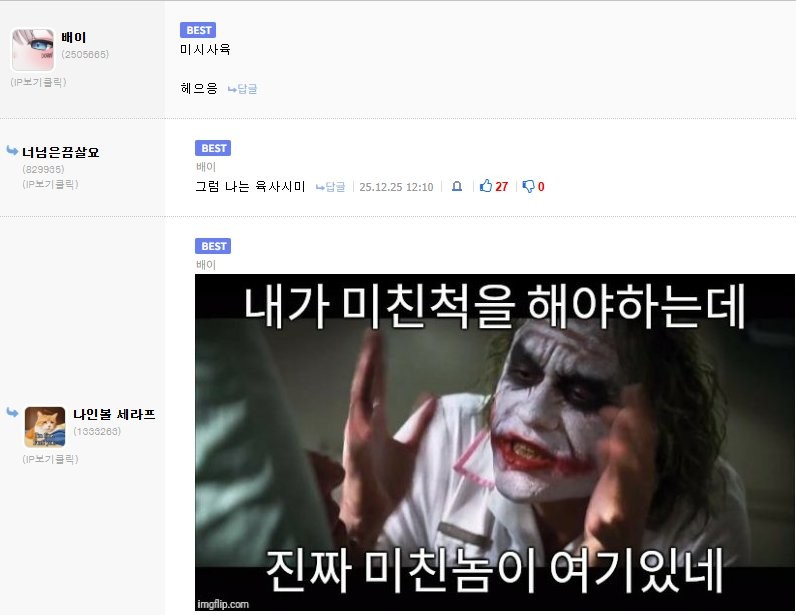Open the 나인볼 세라프 username profile
This screenshot has width=796, height=615.
pyautogui.click(x=114, y=414)
